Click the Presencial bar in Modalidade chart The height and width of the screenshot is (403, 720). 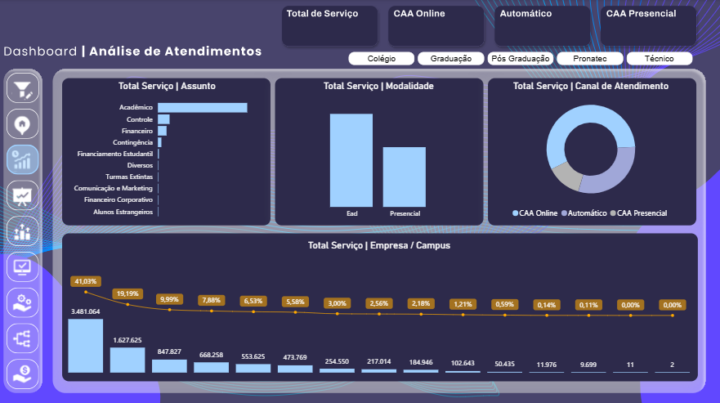point(404,177)
